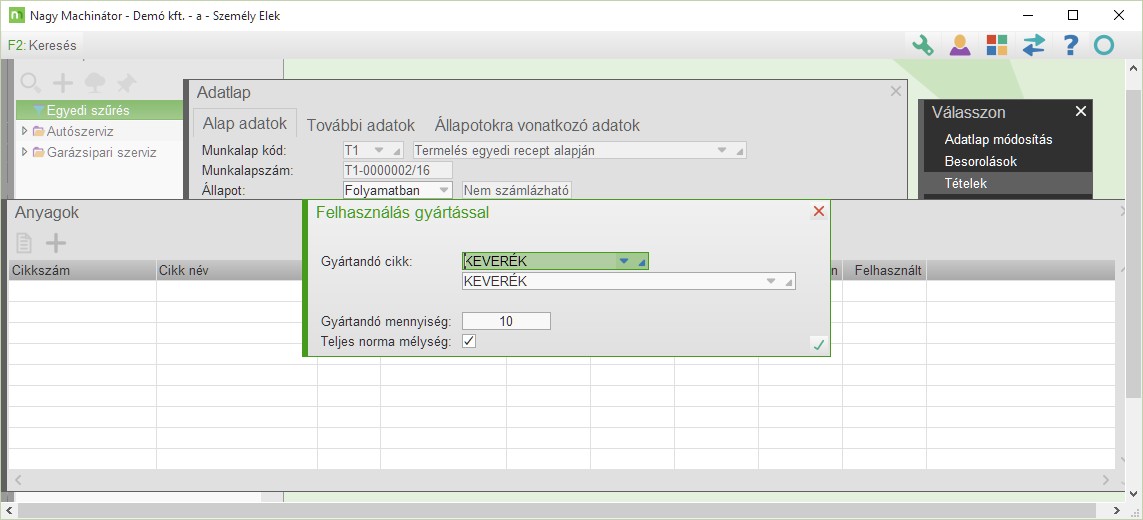Open the Gyártandó cikk KEVERÉK dropdown arrow
Image resolution: width=1143 pixels, height=520 pixels.
point(624,261)
